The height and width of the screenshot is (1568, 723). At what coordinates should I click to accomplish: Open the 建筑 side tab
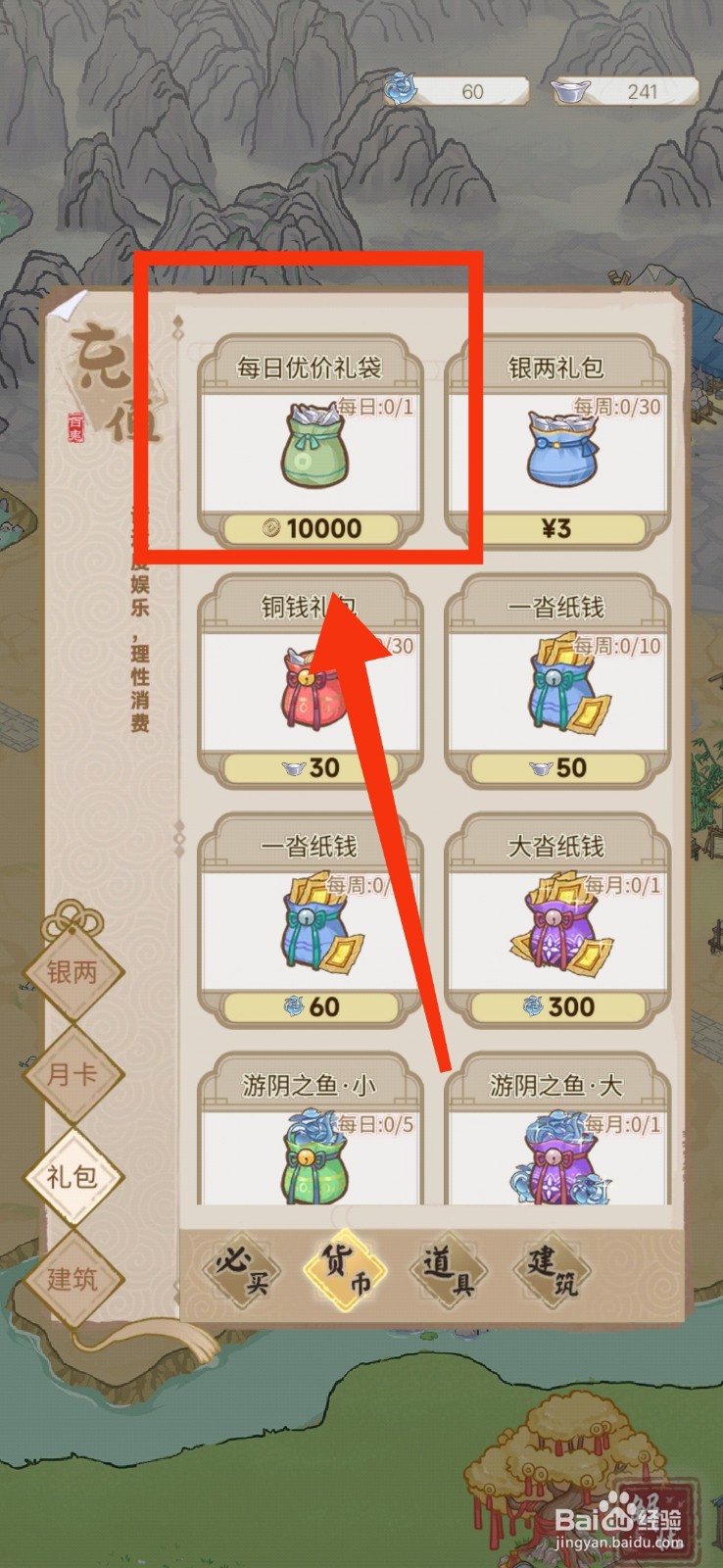pyautogui.click(x=73, y=1278)
